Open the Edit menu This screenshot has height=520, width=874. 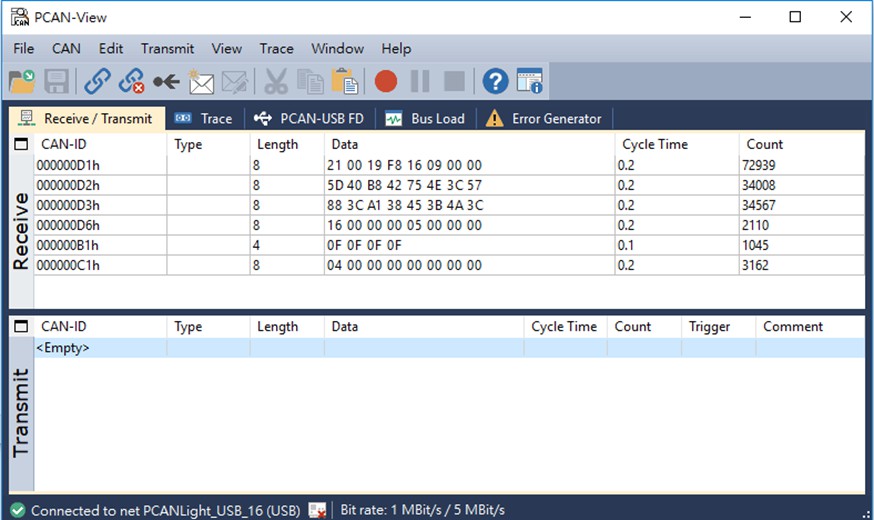pos(111,48)
